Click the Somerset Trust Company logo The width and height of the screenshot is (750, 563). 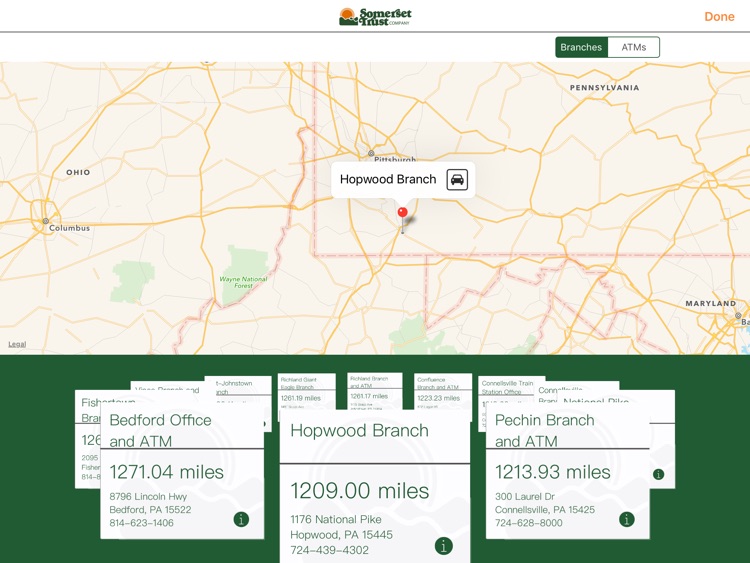click(x=375, y=16)
